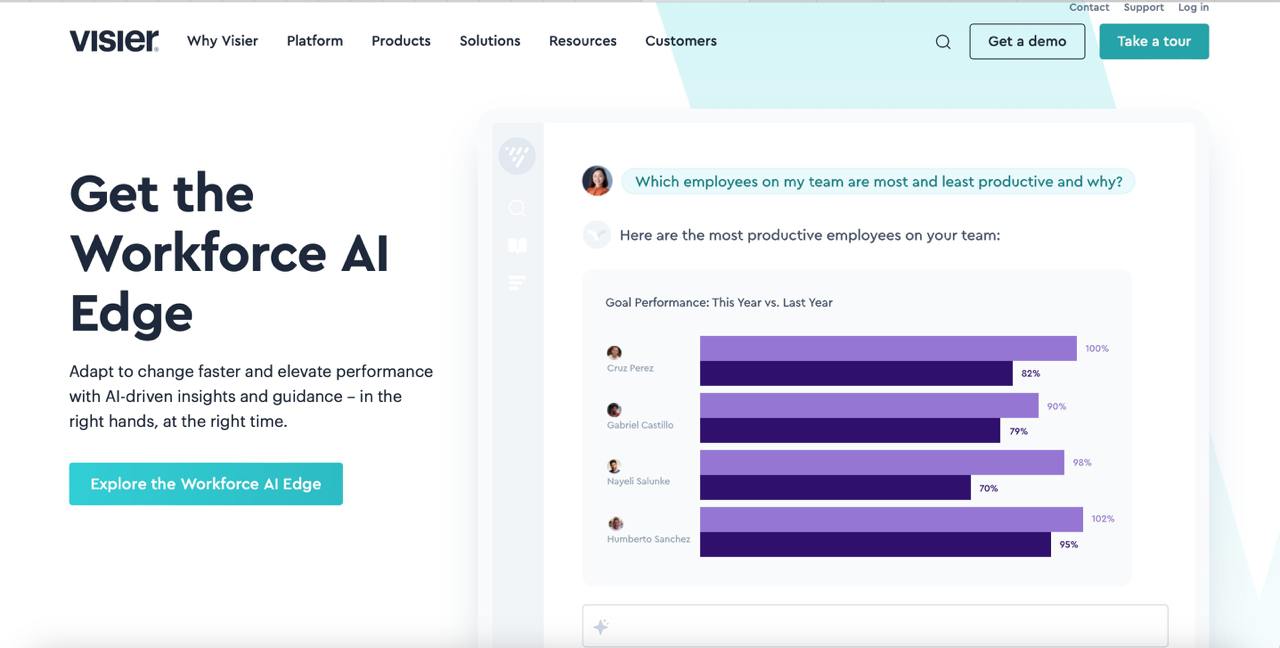Open the Contact link
This screenshot has height=648, width=1280.
1089,7
